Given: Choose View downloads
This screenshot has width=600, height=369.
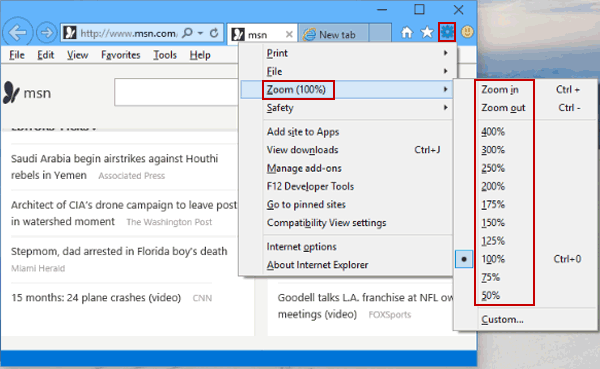Looking at the screenshot, I should coord(346,150).
